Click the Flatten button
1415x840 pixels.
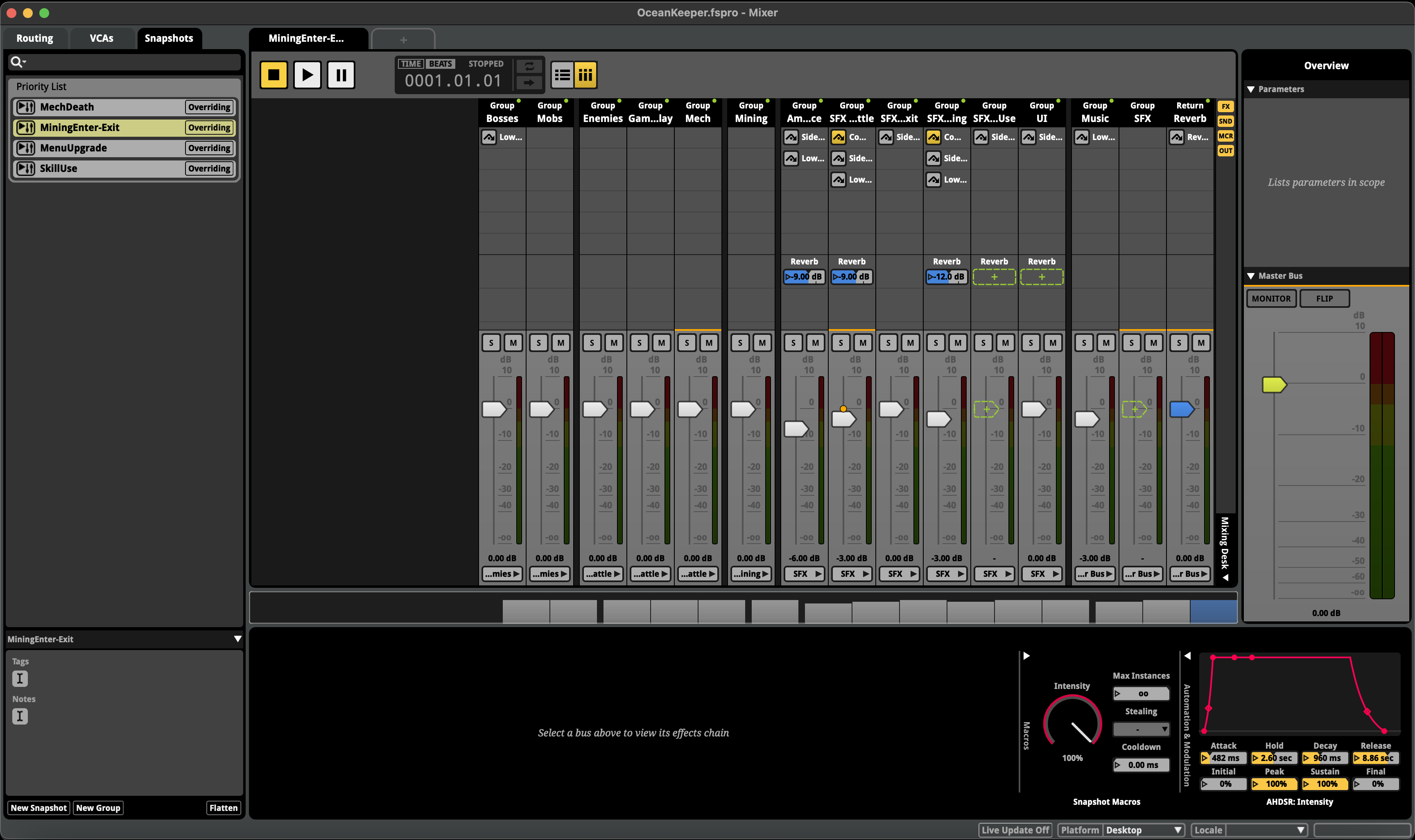[x=224, y=808]
